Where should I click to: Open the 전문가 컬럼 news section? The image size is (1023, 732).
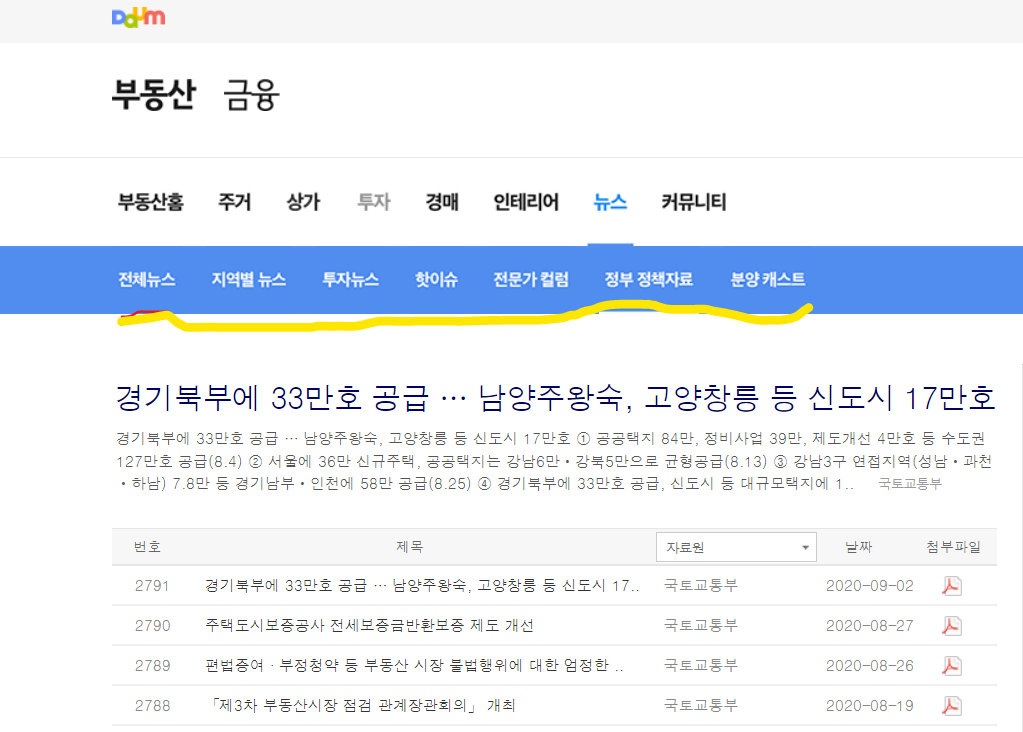(530, 280)
